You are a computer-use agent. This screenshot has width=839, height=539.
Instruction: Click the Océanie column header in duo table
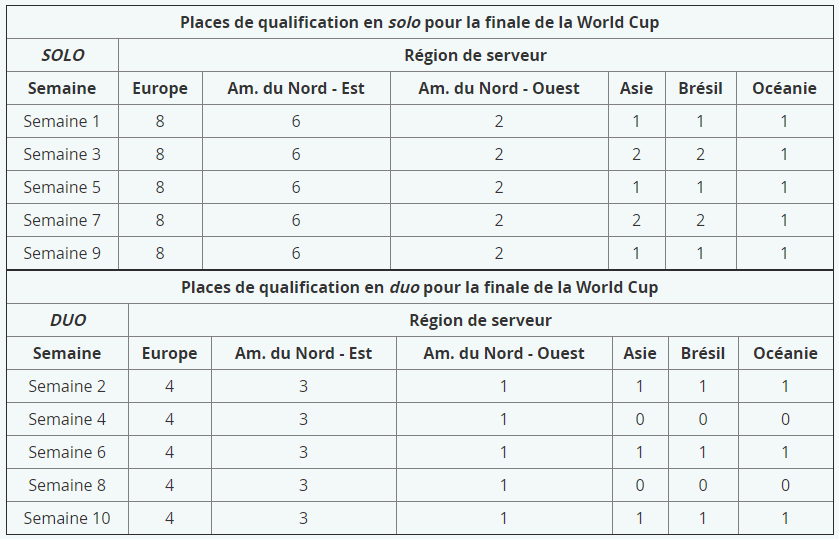pos(785,353)
